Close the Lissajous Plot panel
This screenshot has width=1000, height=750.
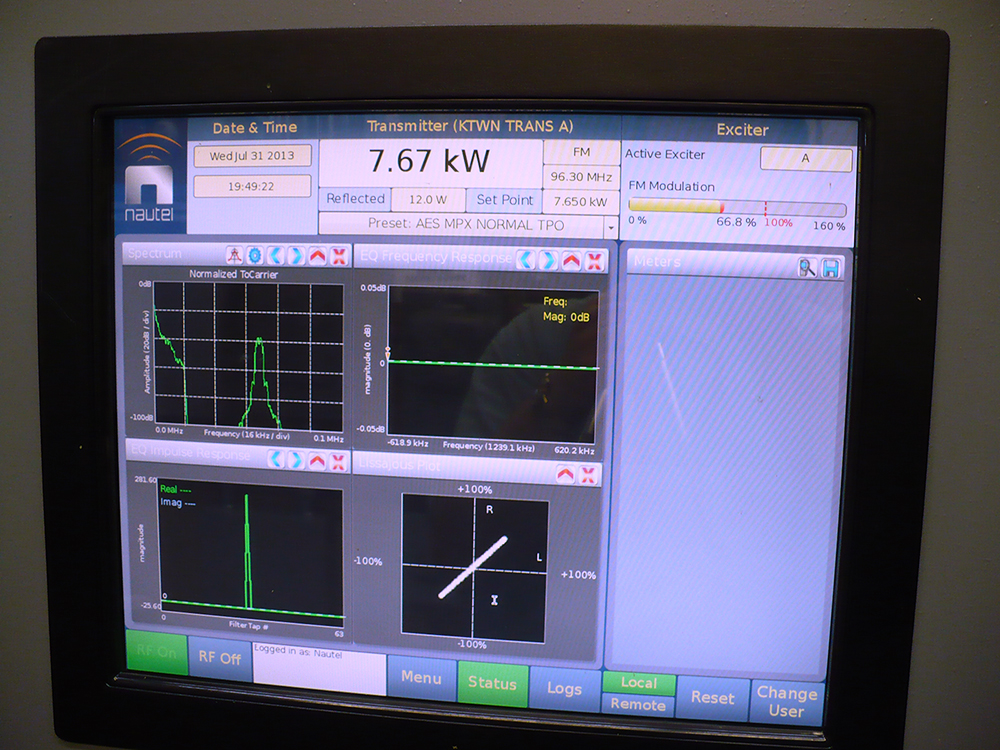coord(588,474)
